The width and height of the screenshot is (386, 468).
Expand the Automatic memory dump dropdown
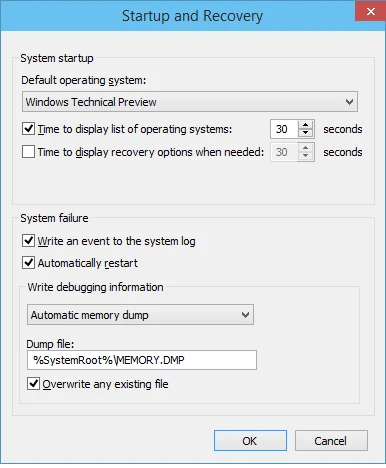pos(140,315)
